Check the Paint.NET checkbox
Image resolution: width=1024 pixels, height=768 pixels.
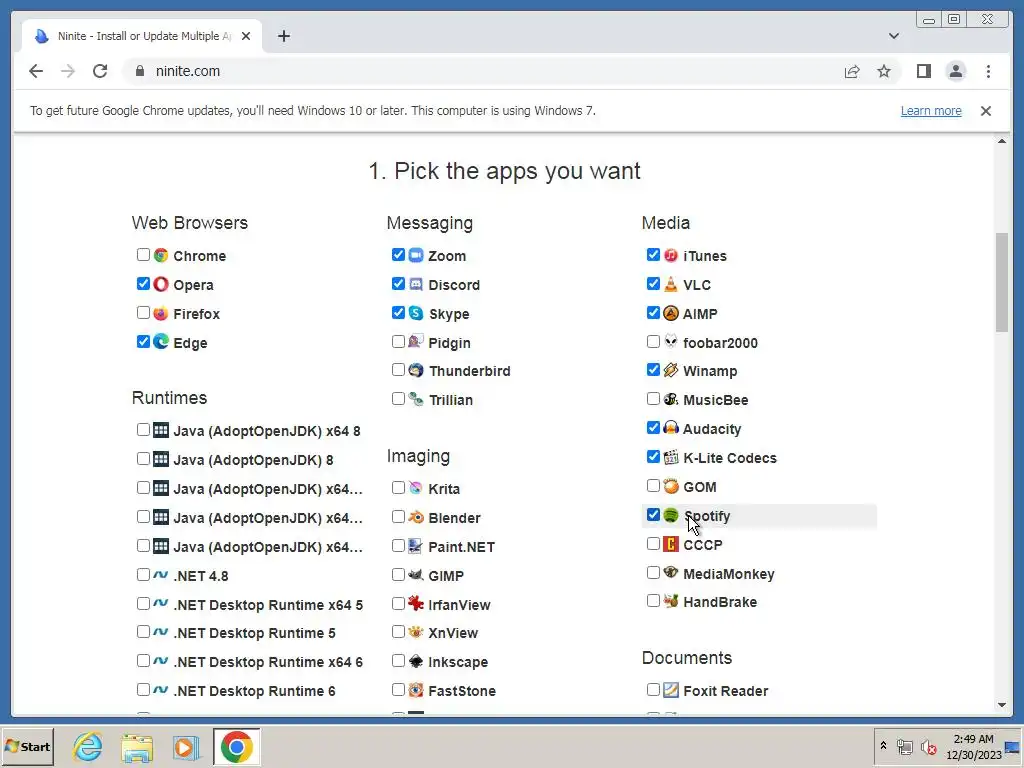click(398, 545)
